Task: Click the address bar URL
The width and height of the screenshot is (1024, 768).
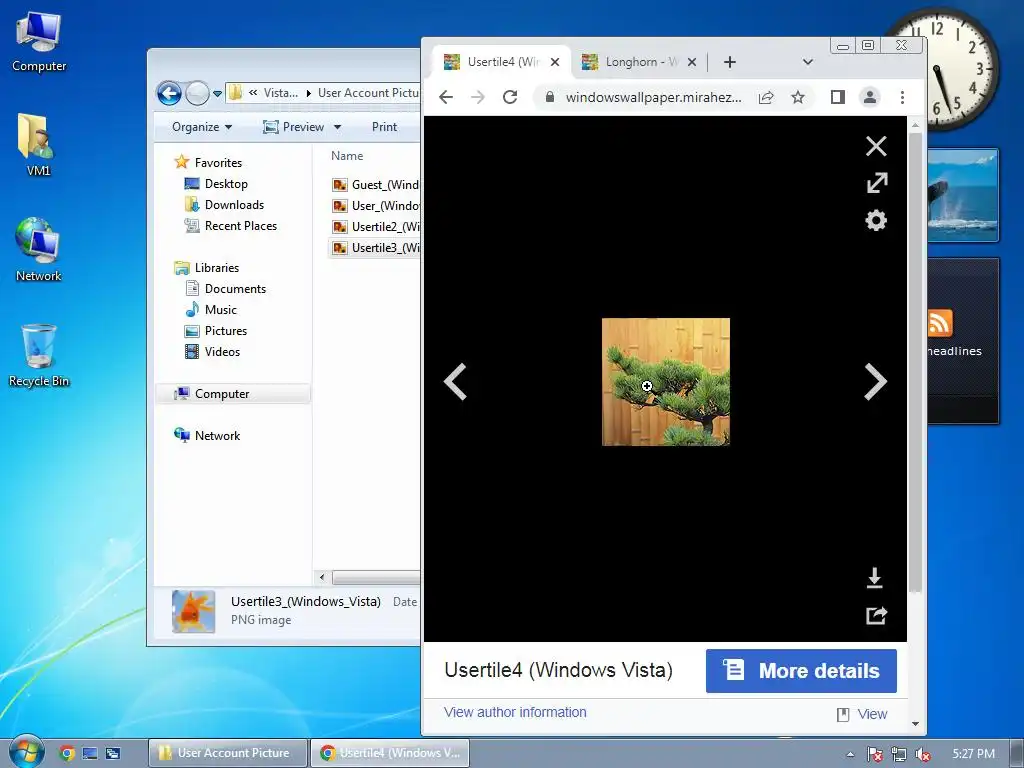Action: pos(653,97)
